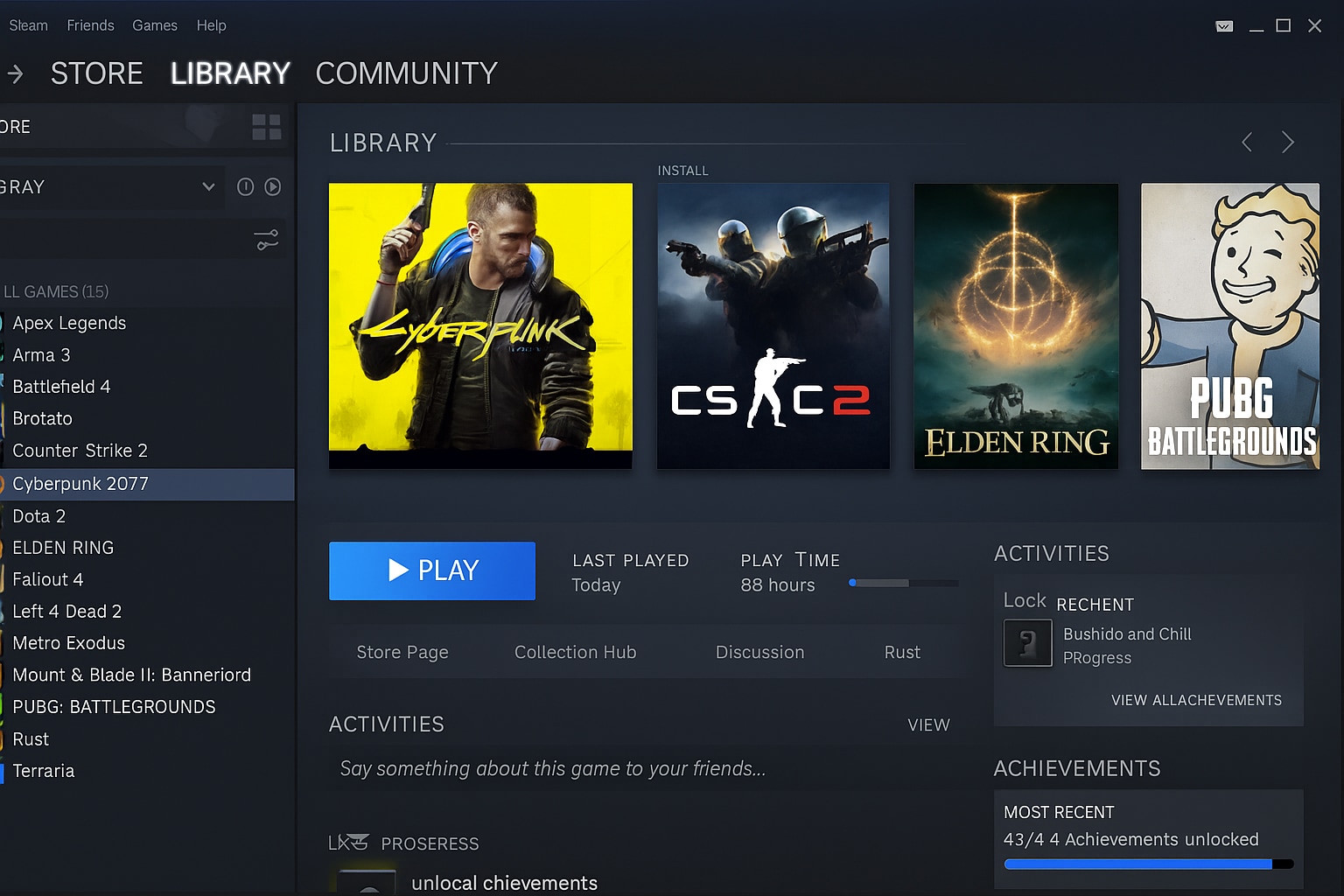Select Counter Strike 2 in game list

[x=147, y=451]
